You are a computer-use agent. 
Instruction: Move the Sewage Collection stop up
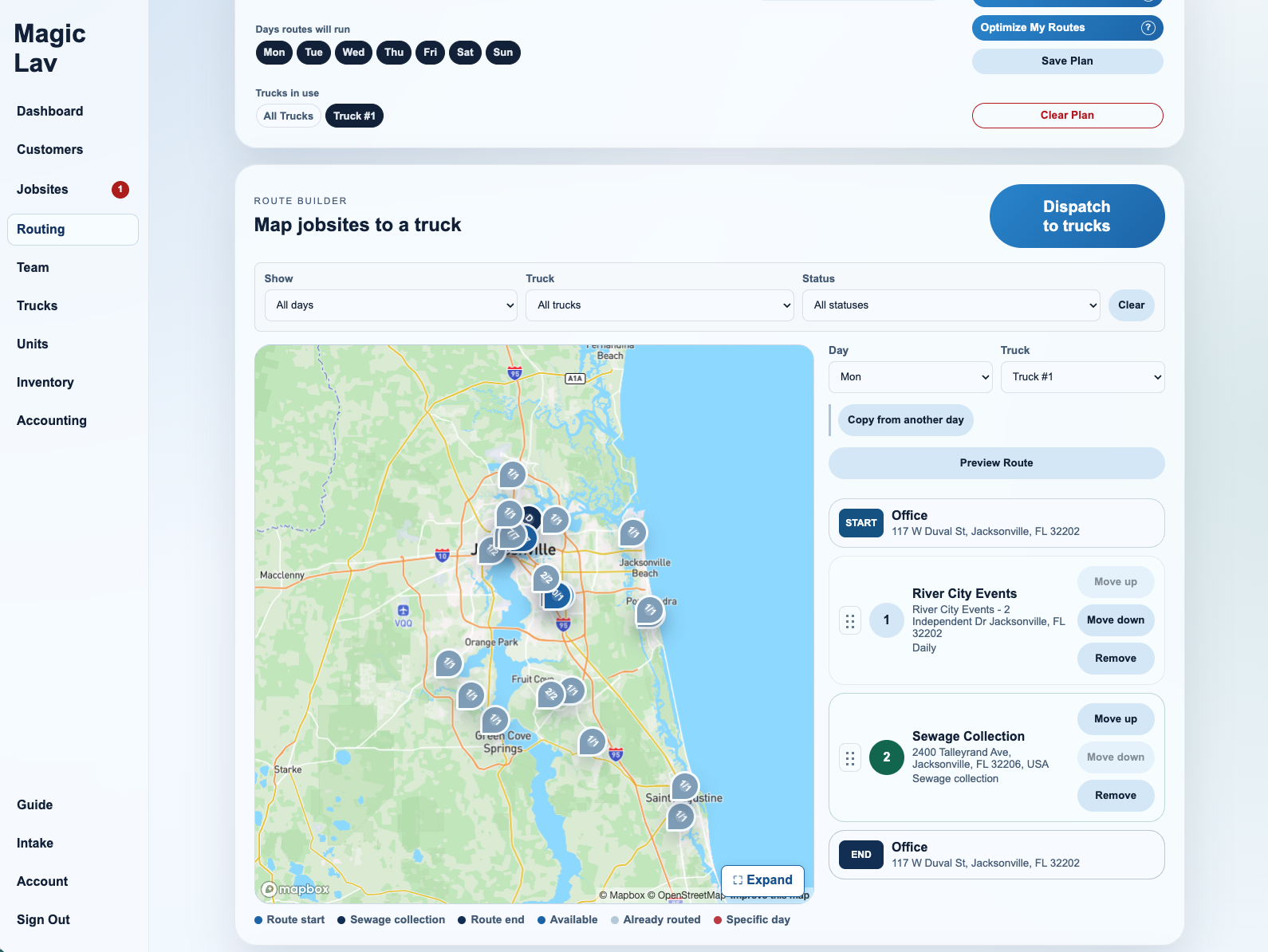(x=1115, y=719)
